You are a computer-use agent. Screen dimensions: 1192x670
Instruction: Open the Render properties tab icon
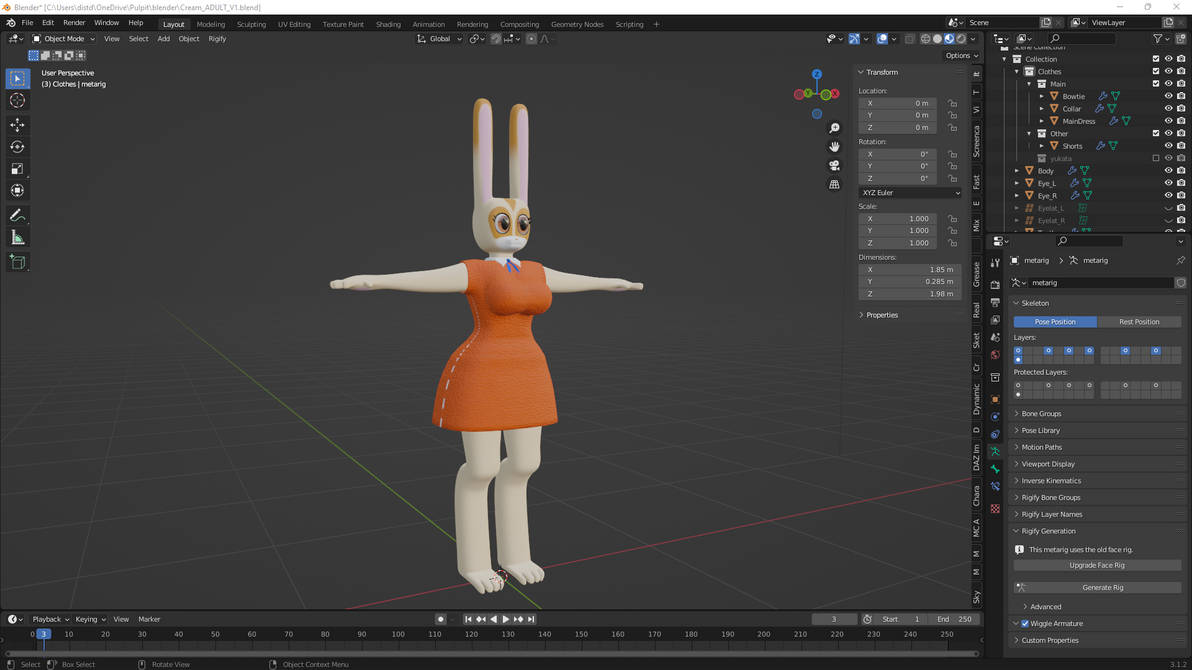995,284
